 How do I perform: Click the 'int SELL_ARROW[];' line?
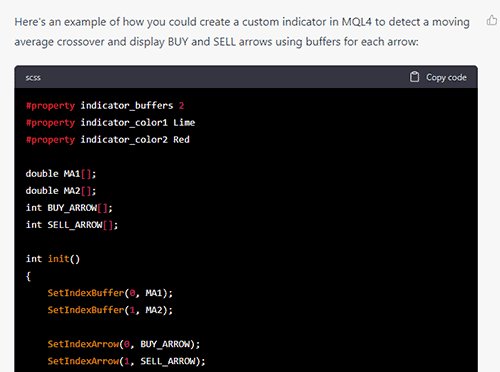point(72,225)
